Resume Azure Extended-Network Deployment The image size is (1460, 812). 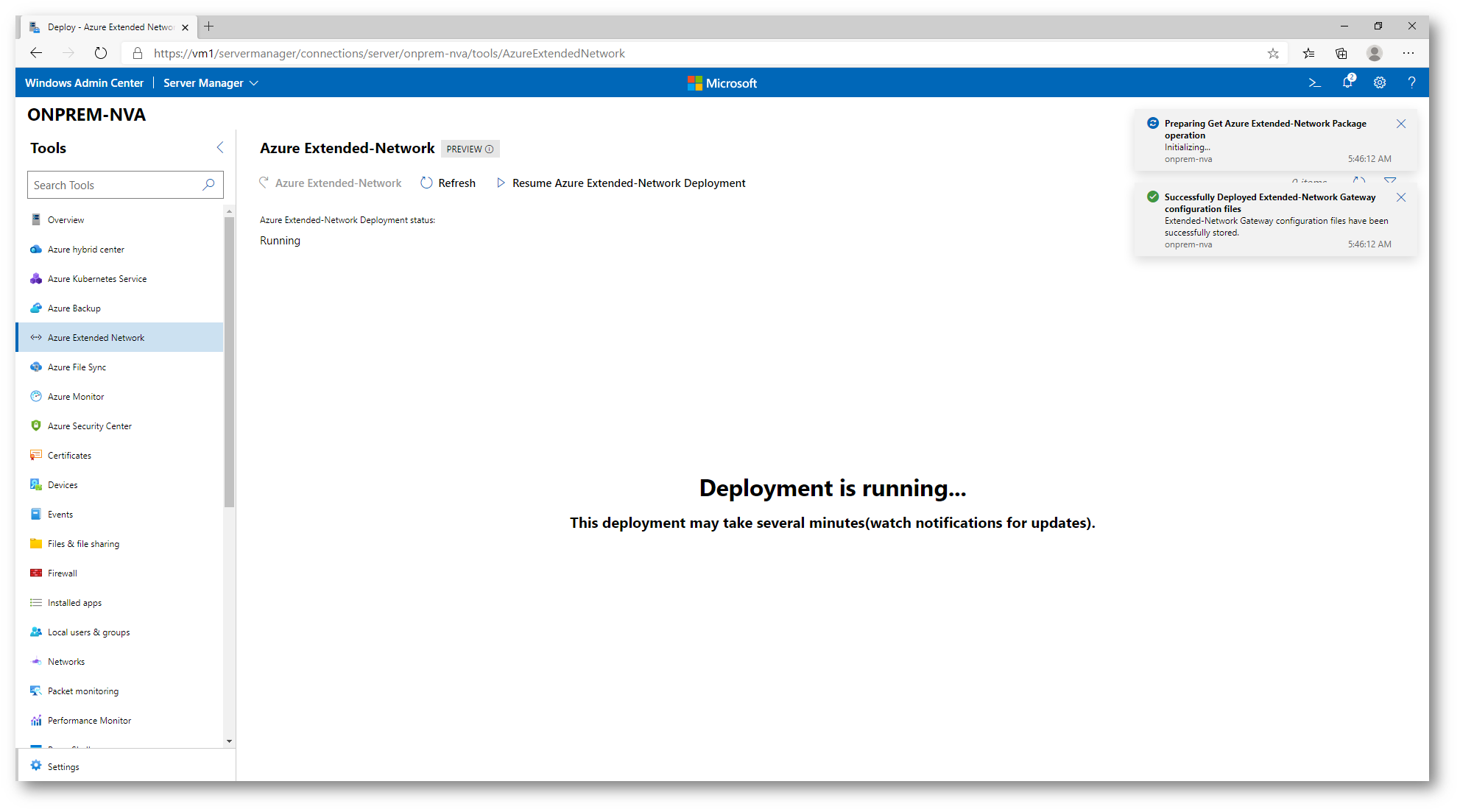(x=621, y=183)
